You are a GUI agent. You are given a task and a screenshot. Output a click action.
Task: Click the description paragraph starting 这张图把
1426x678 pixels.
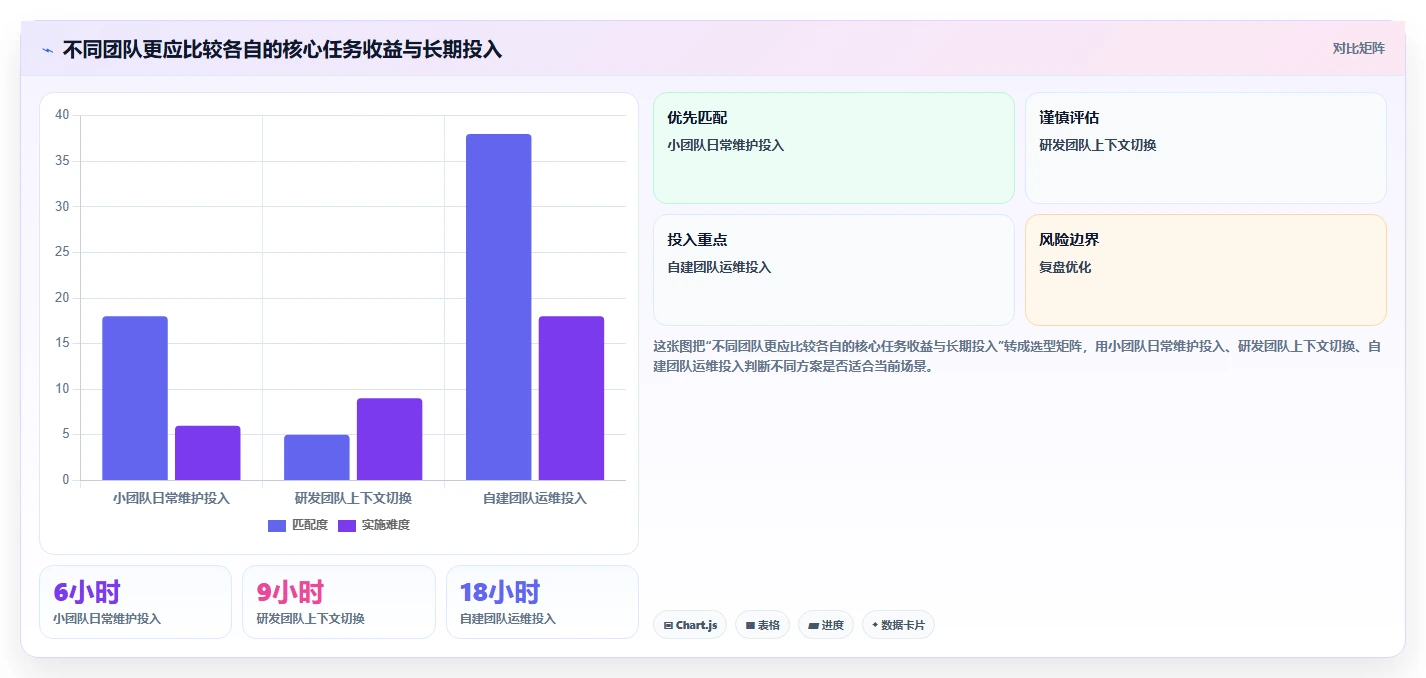point(1018,356)
